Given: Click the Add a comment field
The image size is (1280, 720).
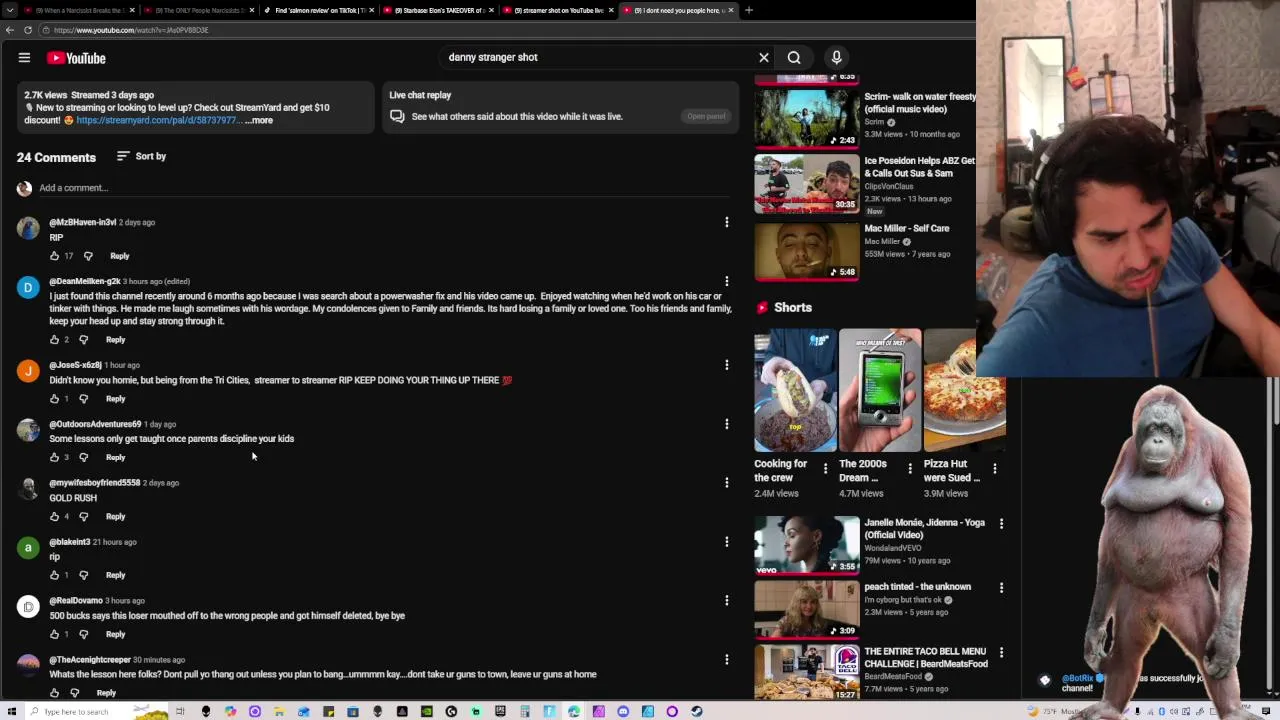Looking at the screenshot, I should click(380, 188).
